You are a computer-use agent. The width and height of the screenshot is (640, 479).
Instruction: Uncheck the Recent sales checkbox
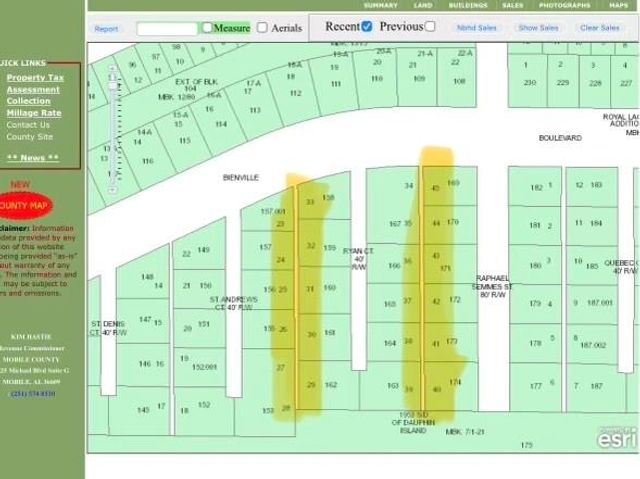[x=366, y=26]
